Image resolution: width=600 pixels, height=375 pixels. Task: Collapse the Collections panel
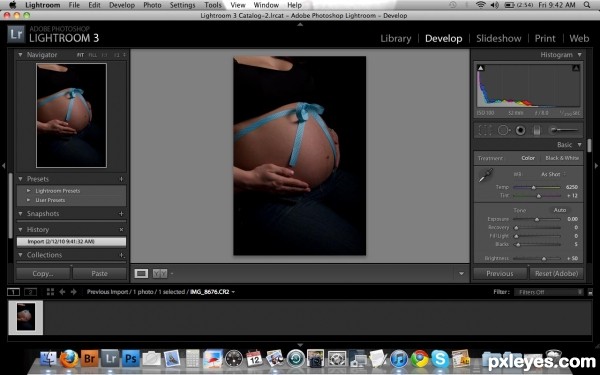point(20,255)
